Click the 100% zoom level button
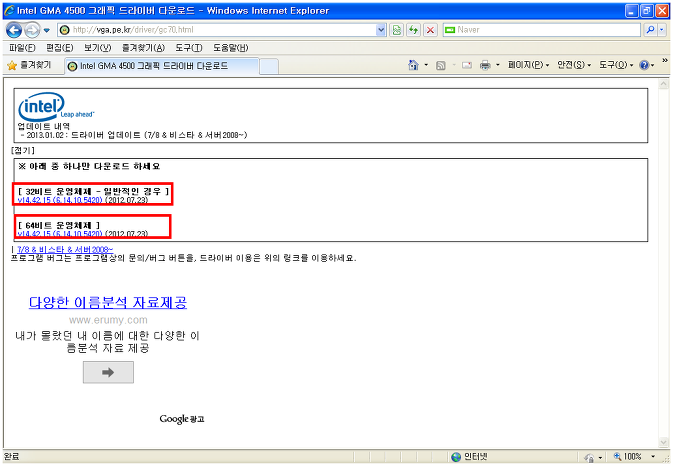This screenshot has width=673, height=466. 628,457
